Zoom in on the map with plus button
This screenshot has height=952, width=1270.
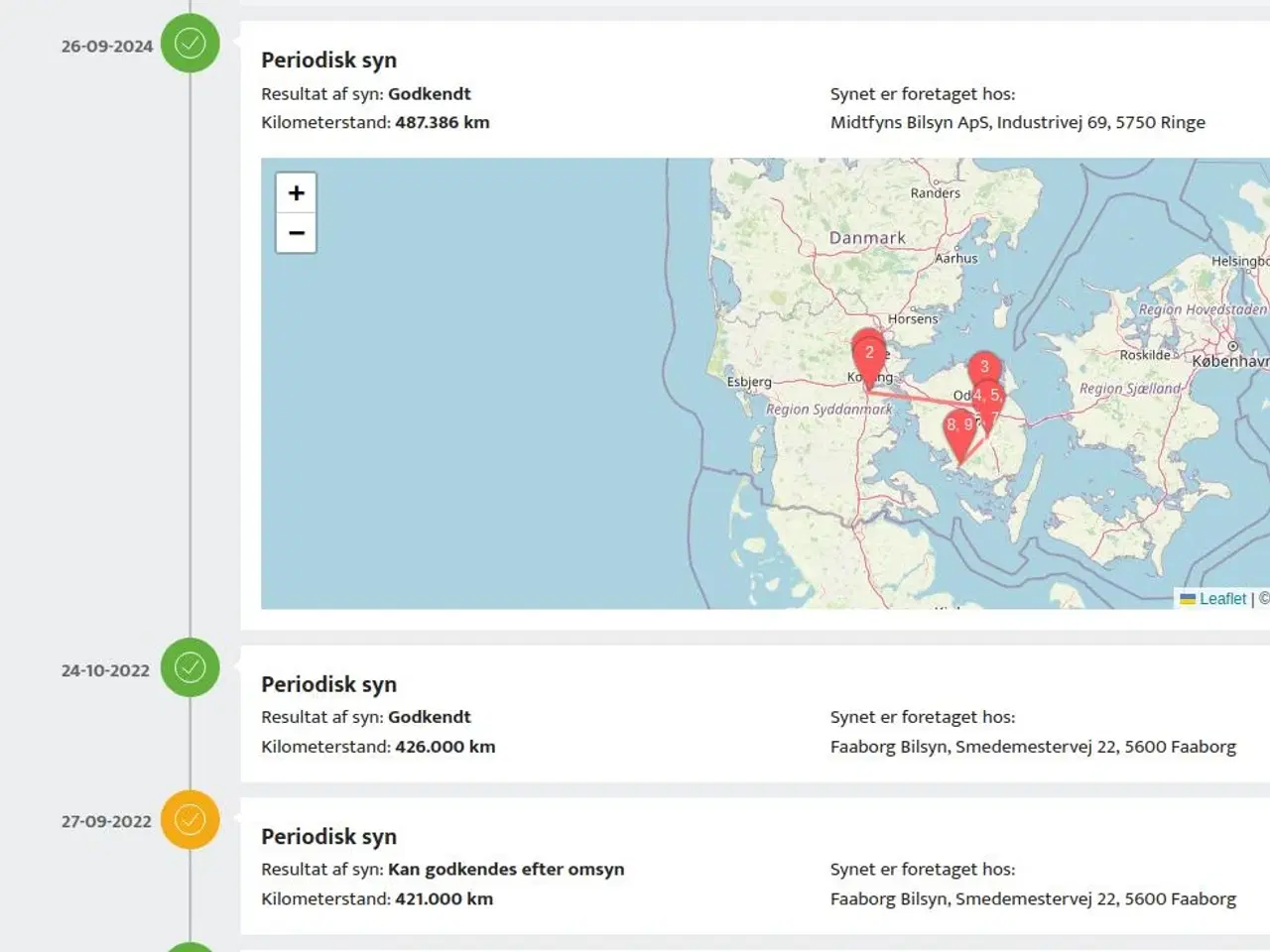click(296, 192)
